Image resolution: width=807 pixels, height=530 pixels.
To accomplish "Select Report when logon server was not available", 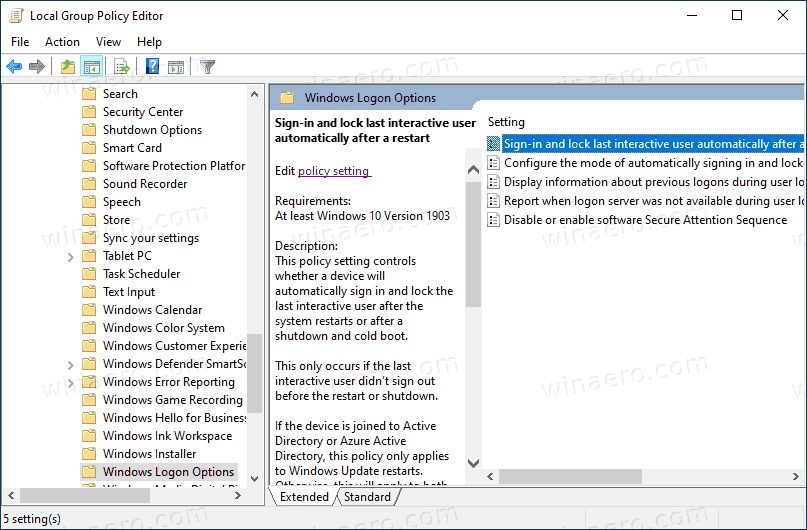I will [645, 201].
